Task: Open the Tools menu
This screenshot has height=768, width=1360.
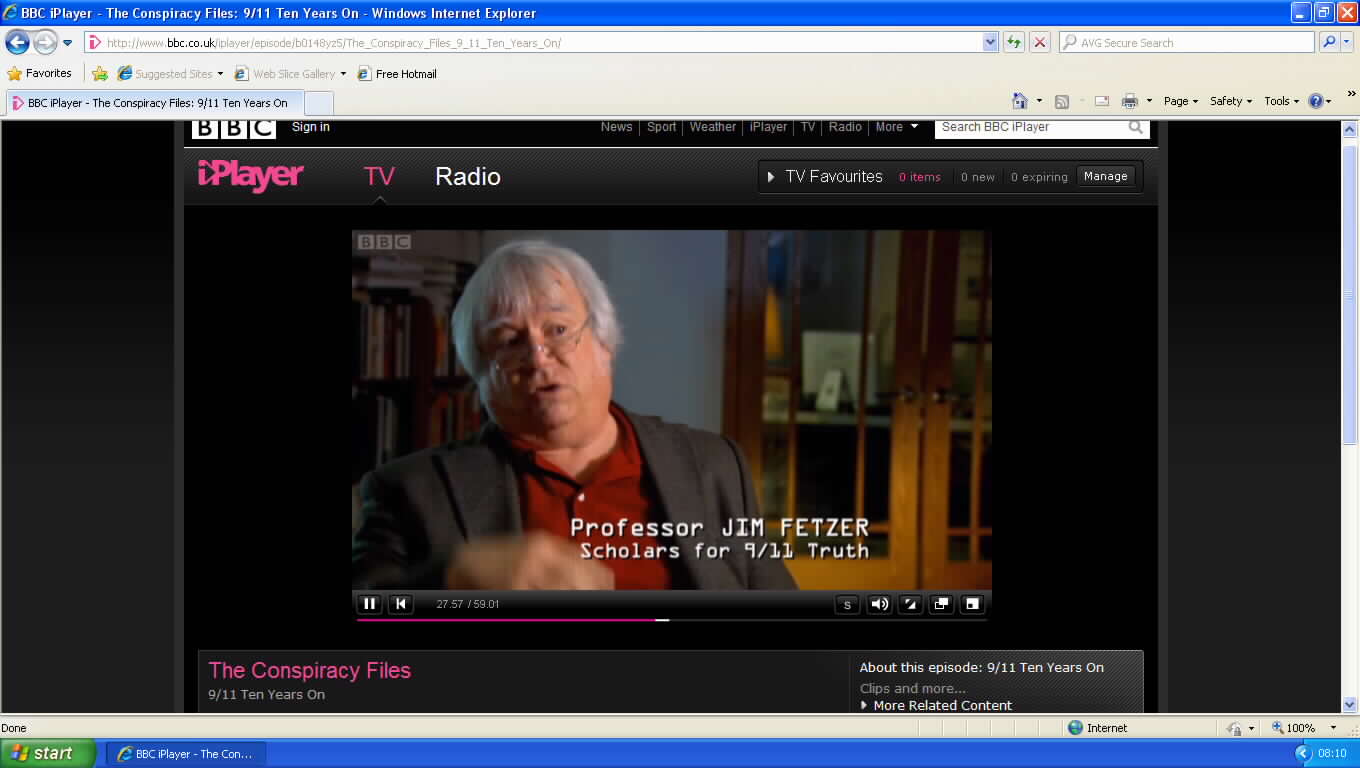Action: click(1281, 101)
